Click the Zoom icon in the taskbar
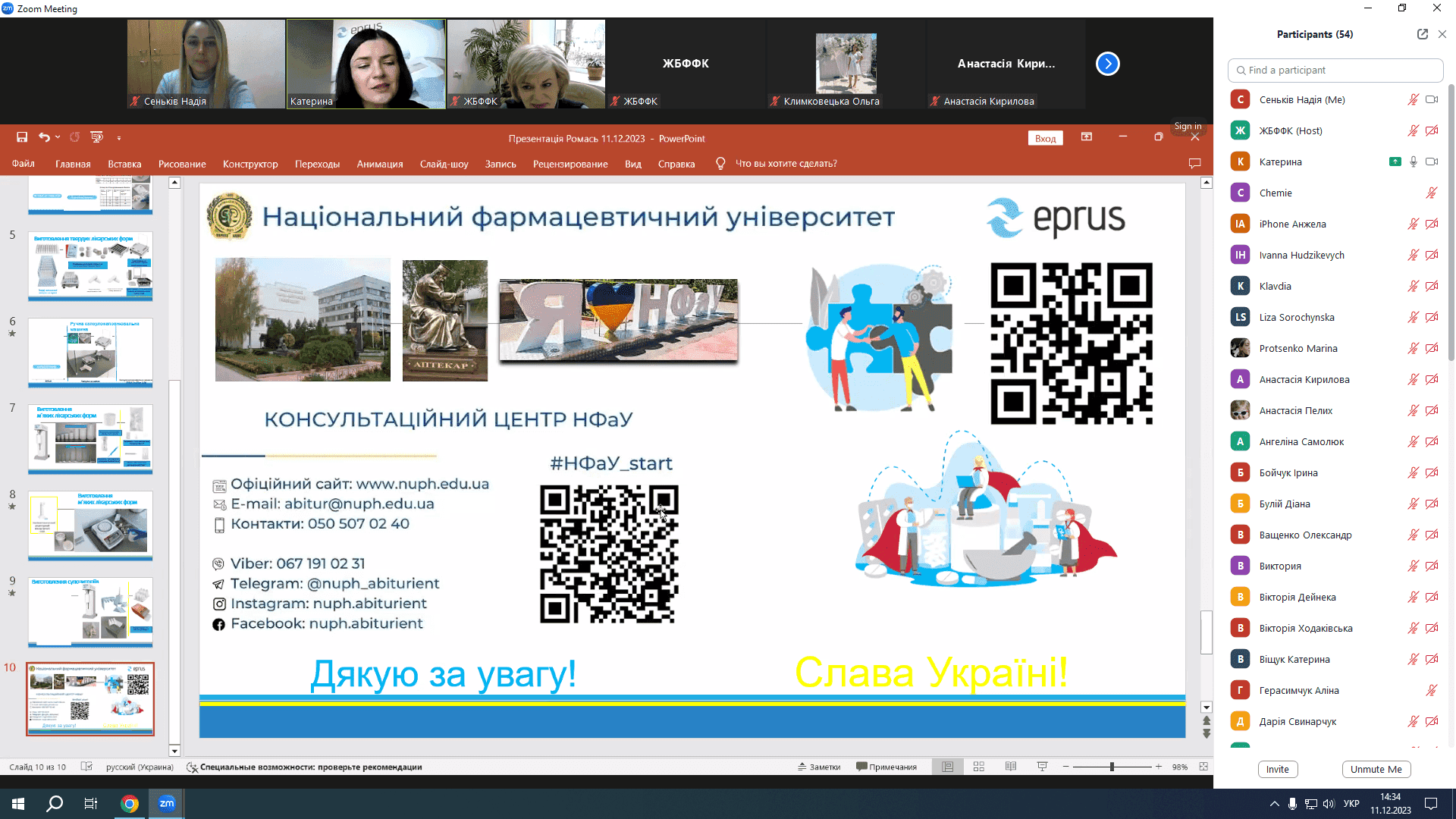 tap(167, 803)
